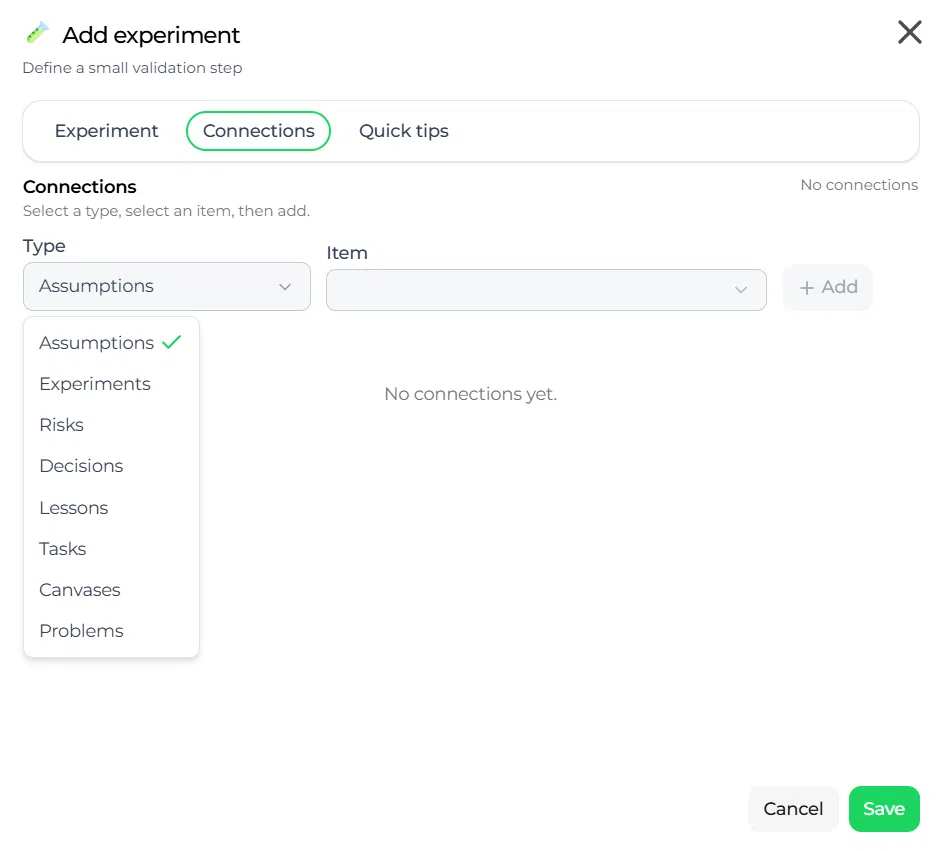Pick Risks from the type list
The image size is (945, 851).
pos(111,425)
